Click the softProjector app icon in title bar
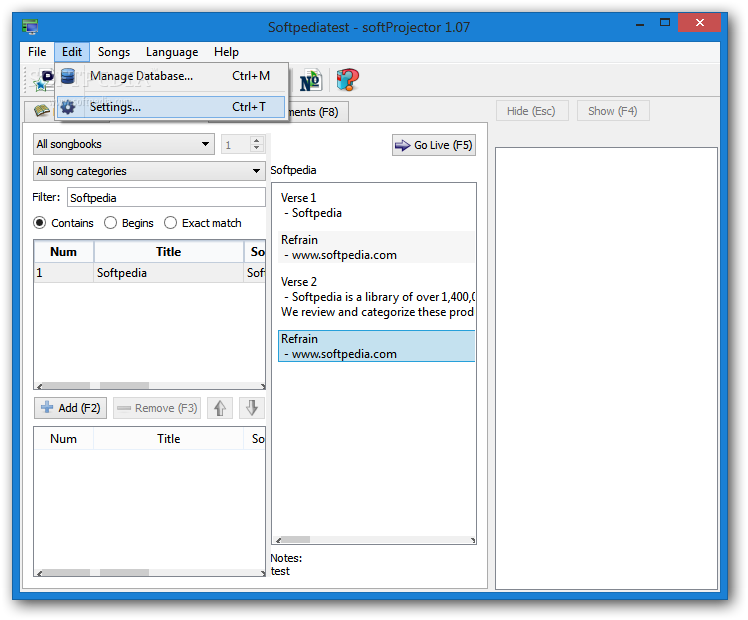This screenshot has height=620, width=748. 30,27
